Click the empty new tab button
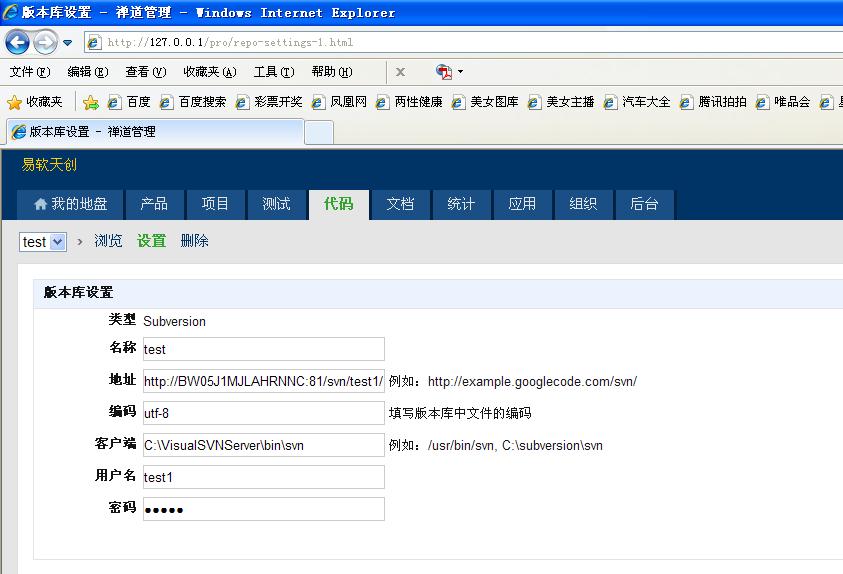The width and height of the screenshot is (843, 574). (319, 133)
